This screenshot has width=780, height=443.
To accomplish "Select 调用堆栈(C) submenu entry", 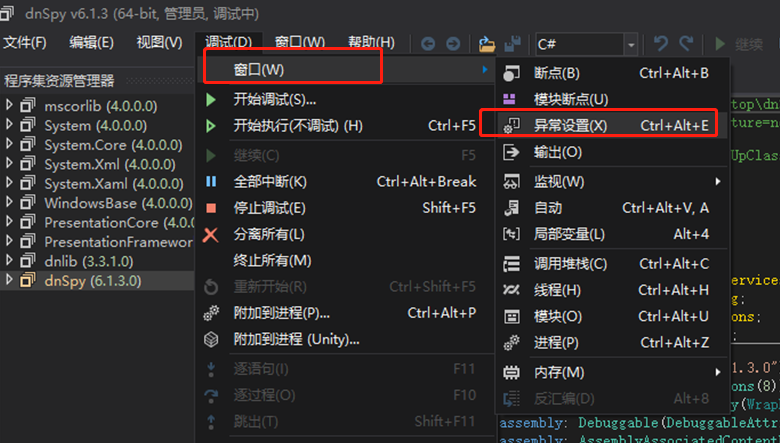I will (612, 264).
